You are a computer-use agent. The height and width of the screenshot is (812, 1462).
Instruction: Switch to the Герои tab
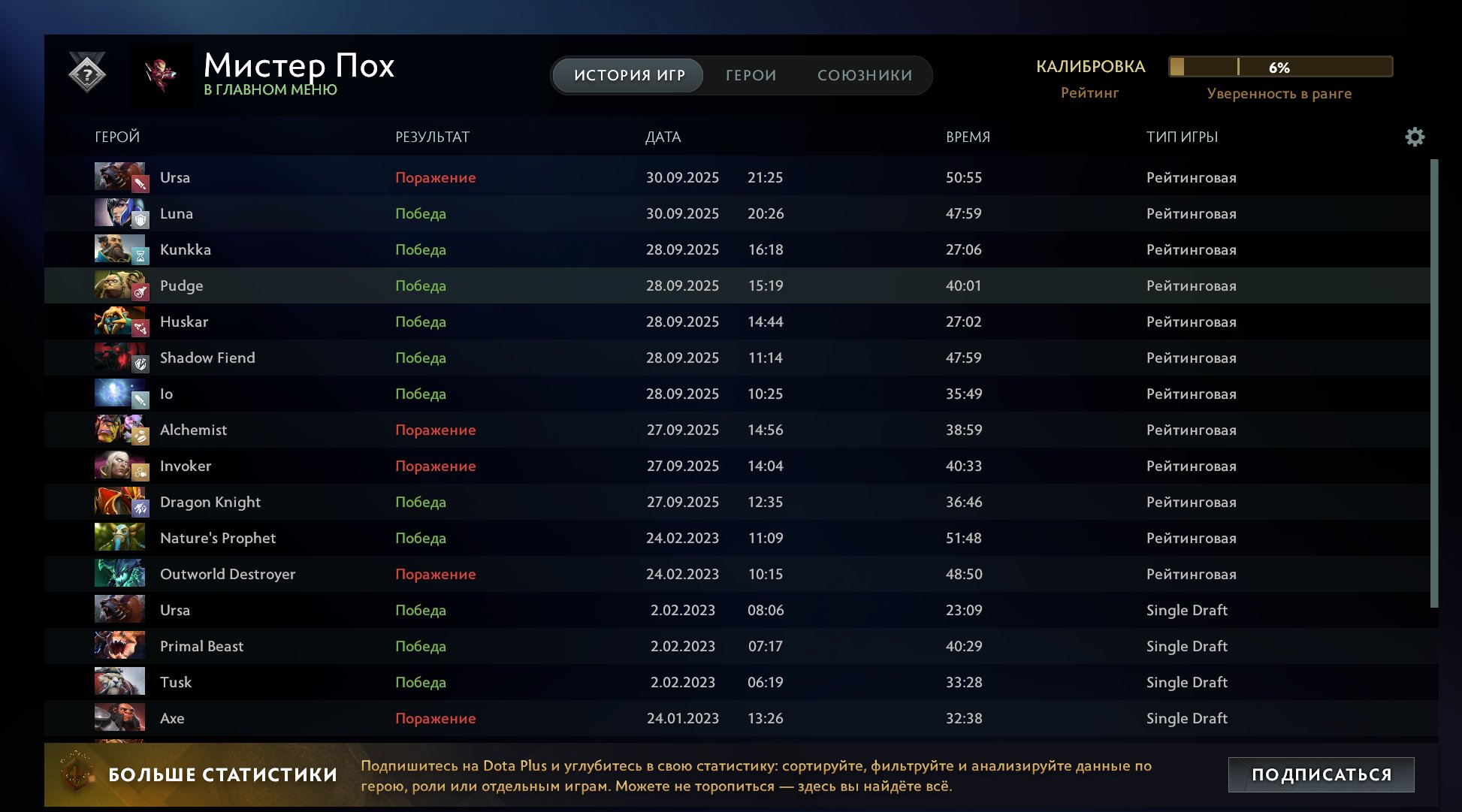point(751,75)
